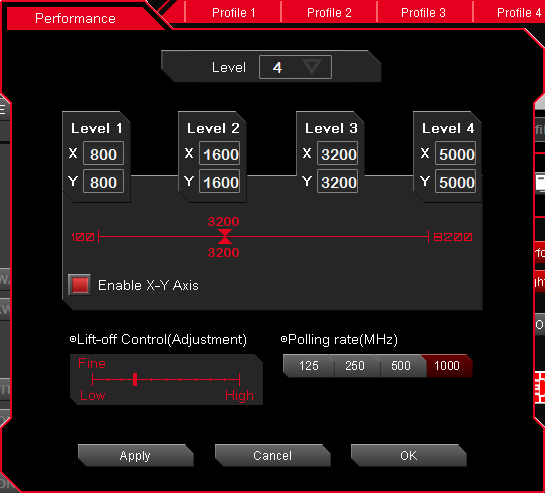Click the DPI slider handle at 3200

[225, 237]
